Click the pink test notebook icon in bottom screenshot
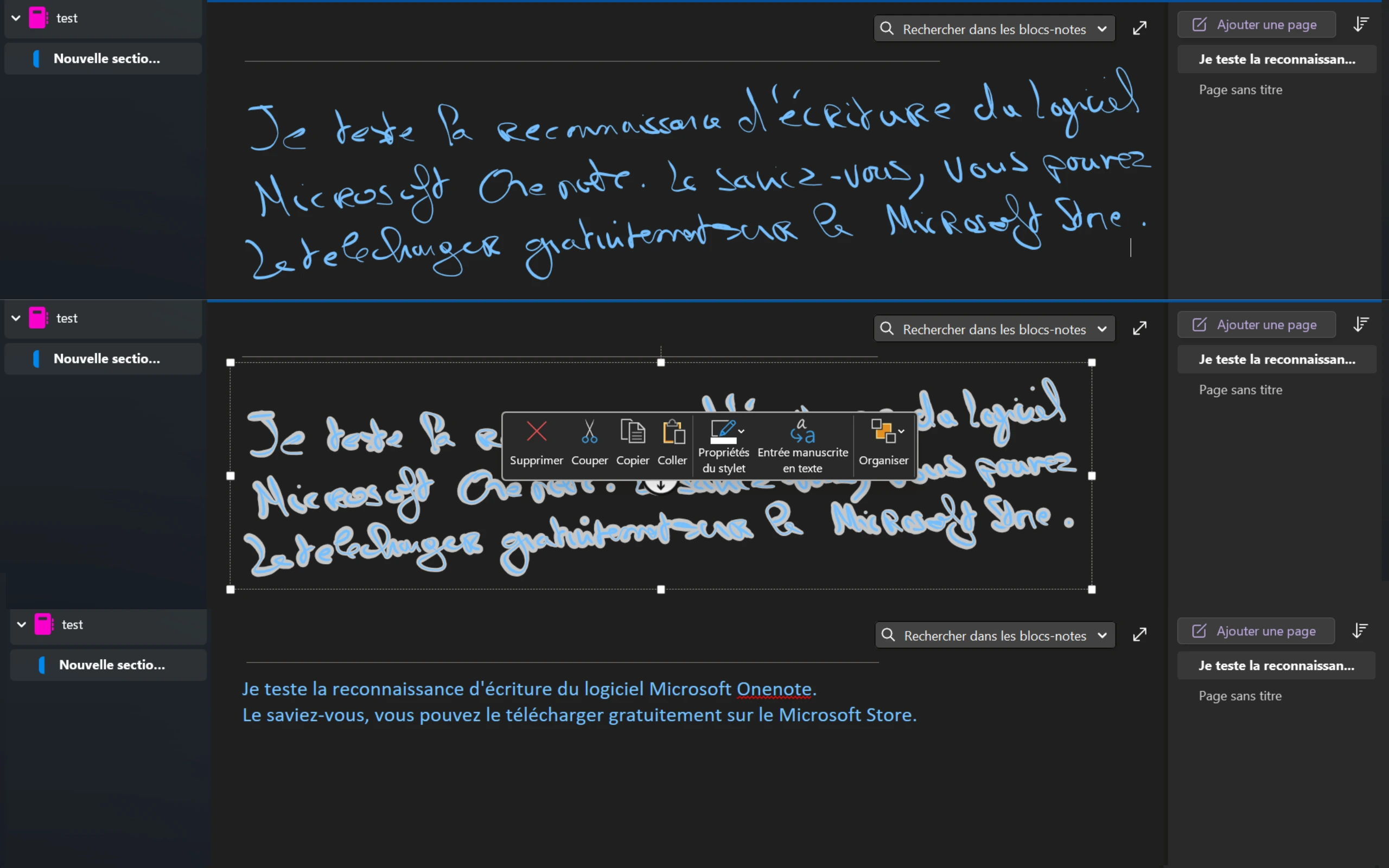 point(44,624)
